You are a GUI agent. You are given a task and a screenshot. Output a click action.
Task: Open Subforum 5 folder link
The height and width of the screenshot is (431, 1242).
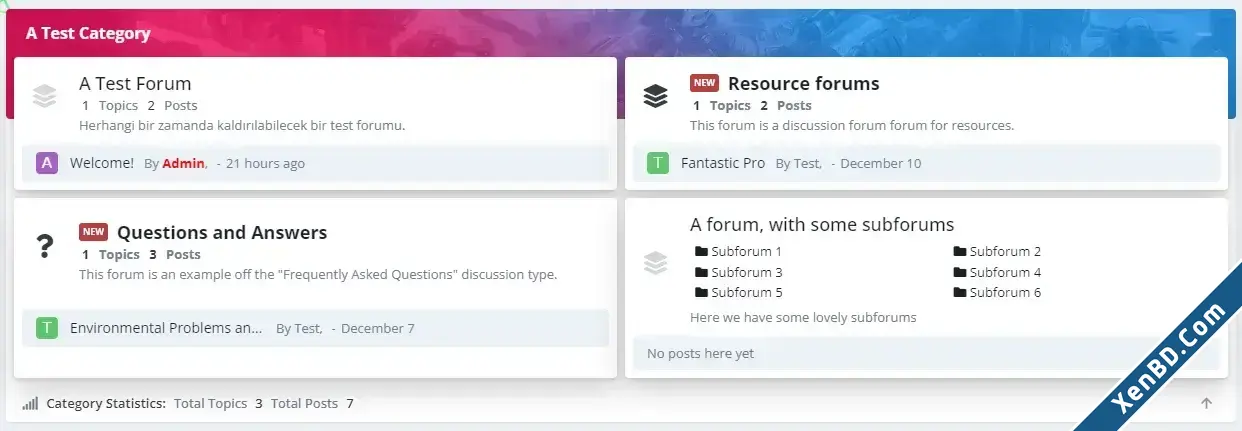(x=739, y=292)
